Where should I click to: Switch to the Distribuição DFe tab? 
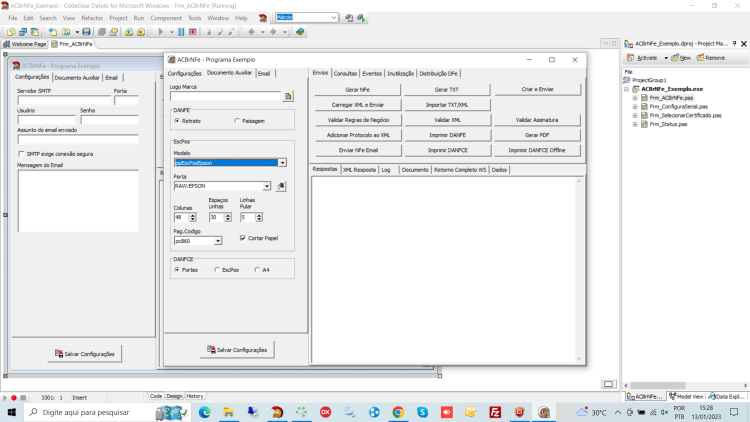439,74
